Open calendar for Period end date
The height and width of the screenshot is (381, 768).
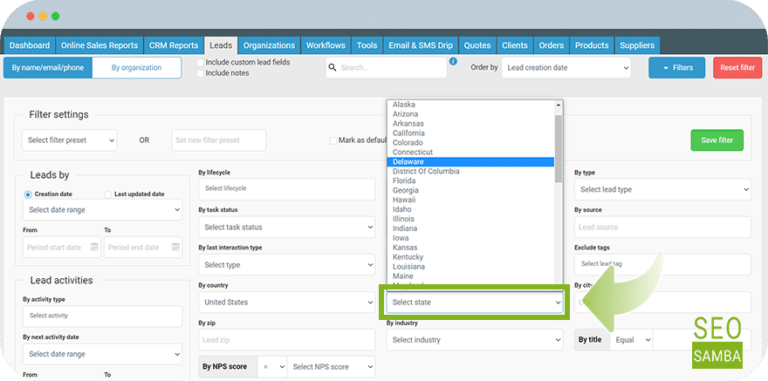[176, 247]
